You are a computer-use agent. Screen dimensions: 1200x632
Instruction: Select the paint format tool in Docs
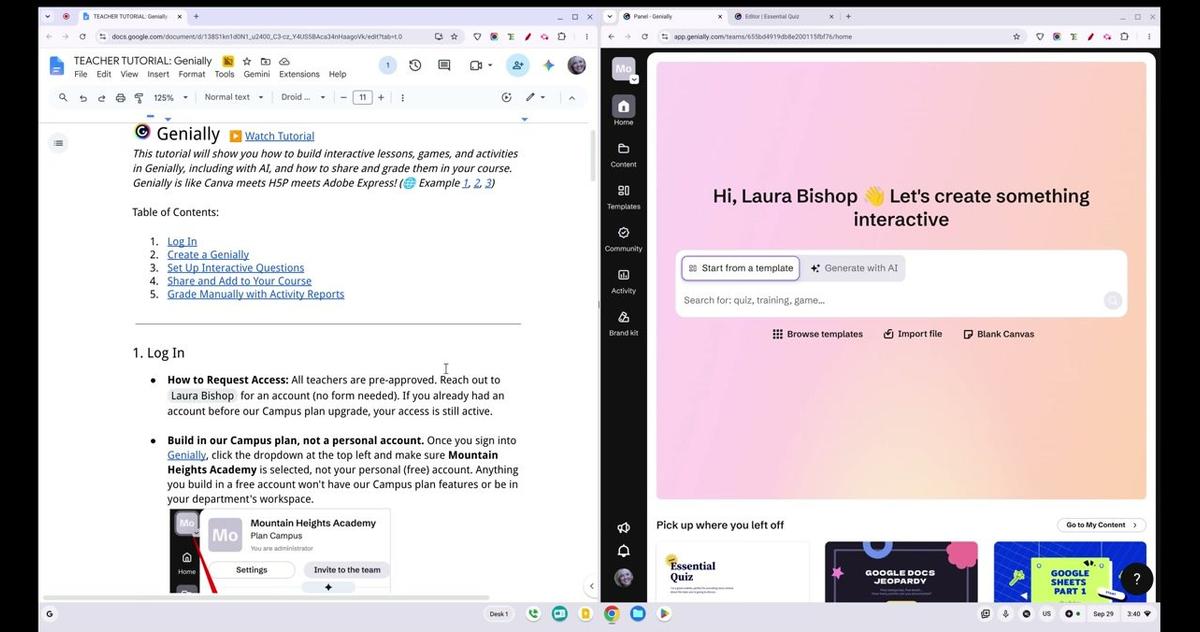[x=138, y=97]
